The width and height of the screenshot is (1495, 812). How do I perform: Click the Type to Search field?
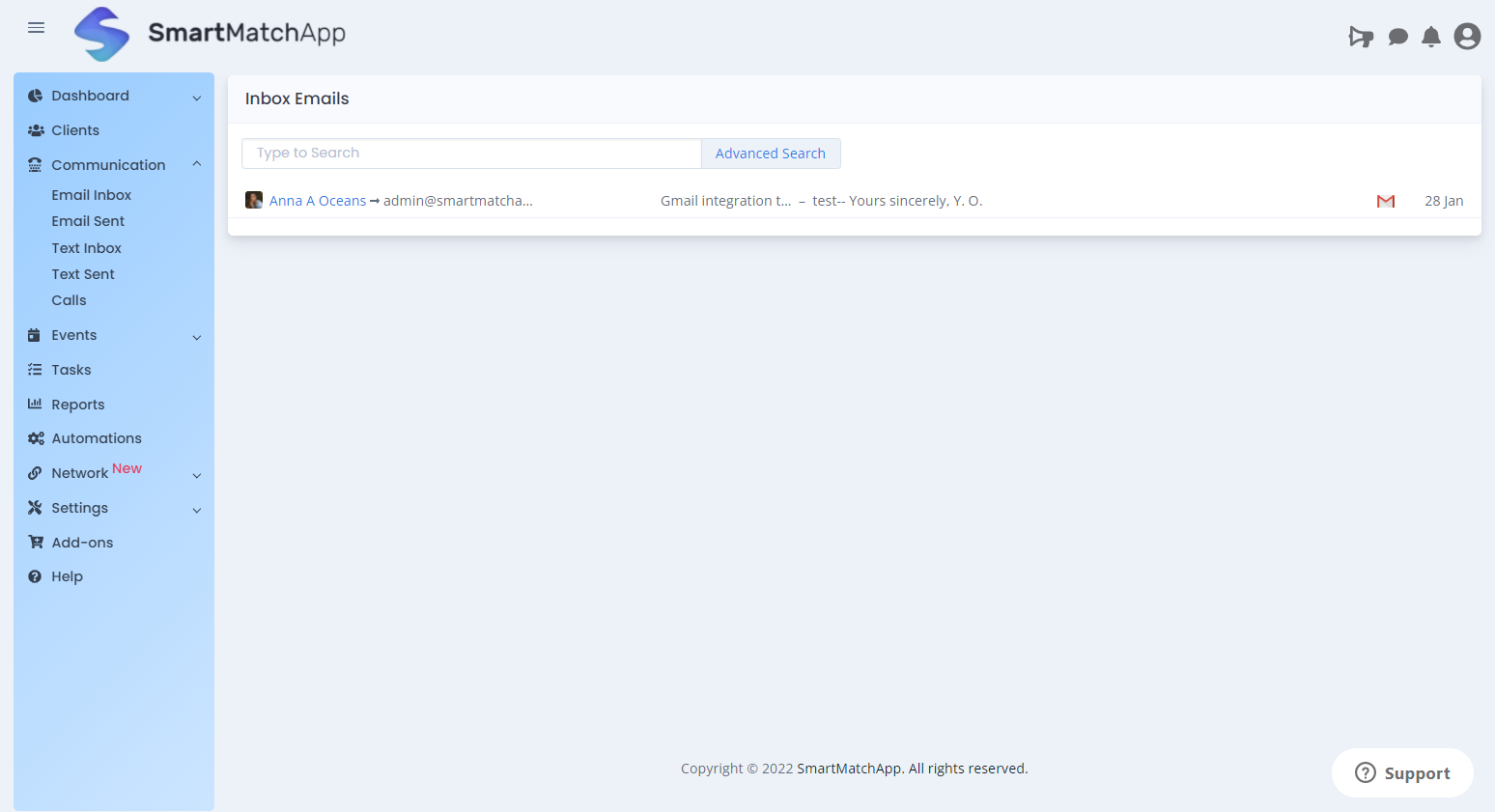point(471,154)
